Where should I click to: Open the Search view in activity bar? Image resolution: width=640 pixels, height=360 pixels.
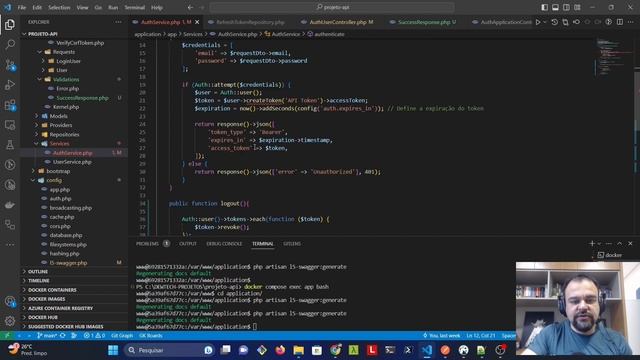point(10,44)
